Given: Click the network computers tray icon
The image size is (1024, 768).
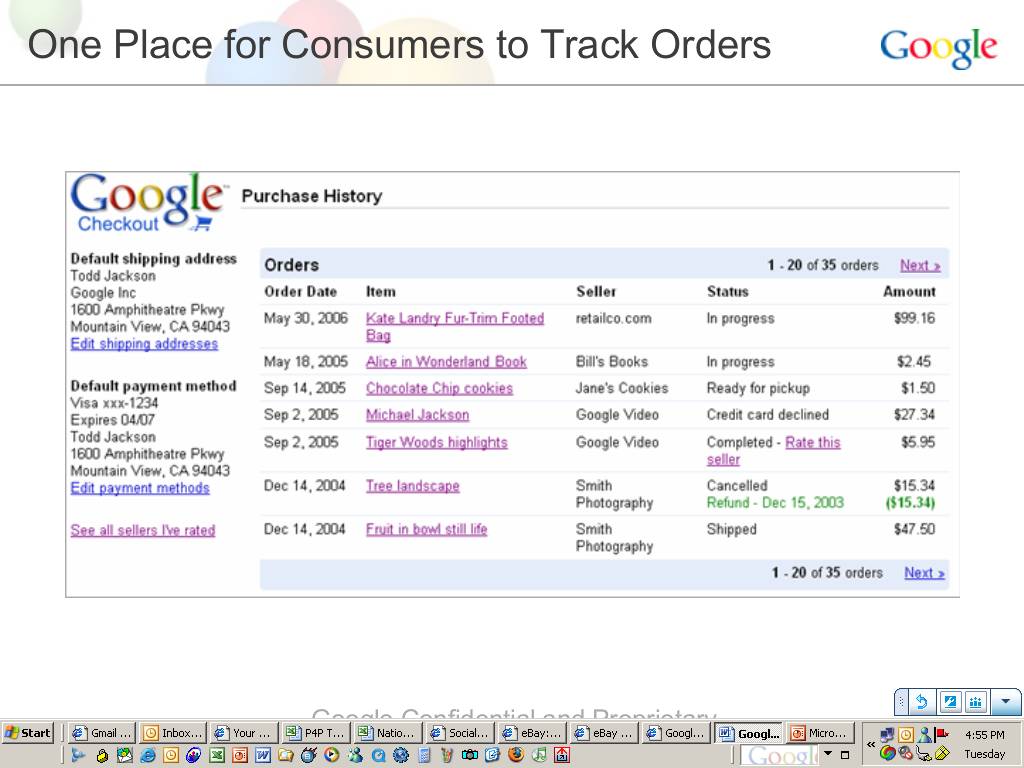Looking at the screenshot, I should [887, 735].
